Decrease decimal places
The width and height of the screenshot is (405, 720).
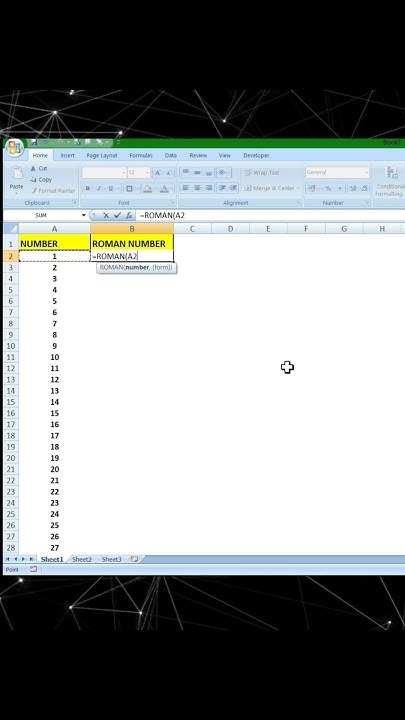point(364,188)
